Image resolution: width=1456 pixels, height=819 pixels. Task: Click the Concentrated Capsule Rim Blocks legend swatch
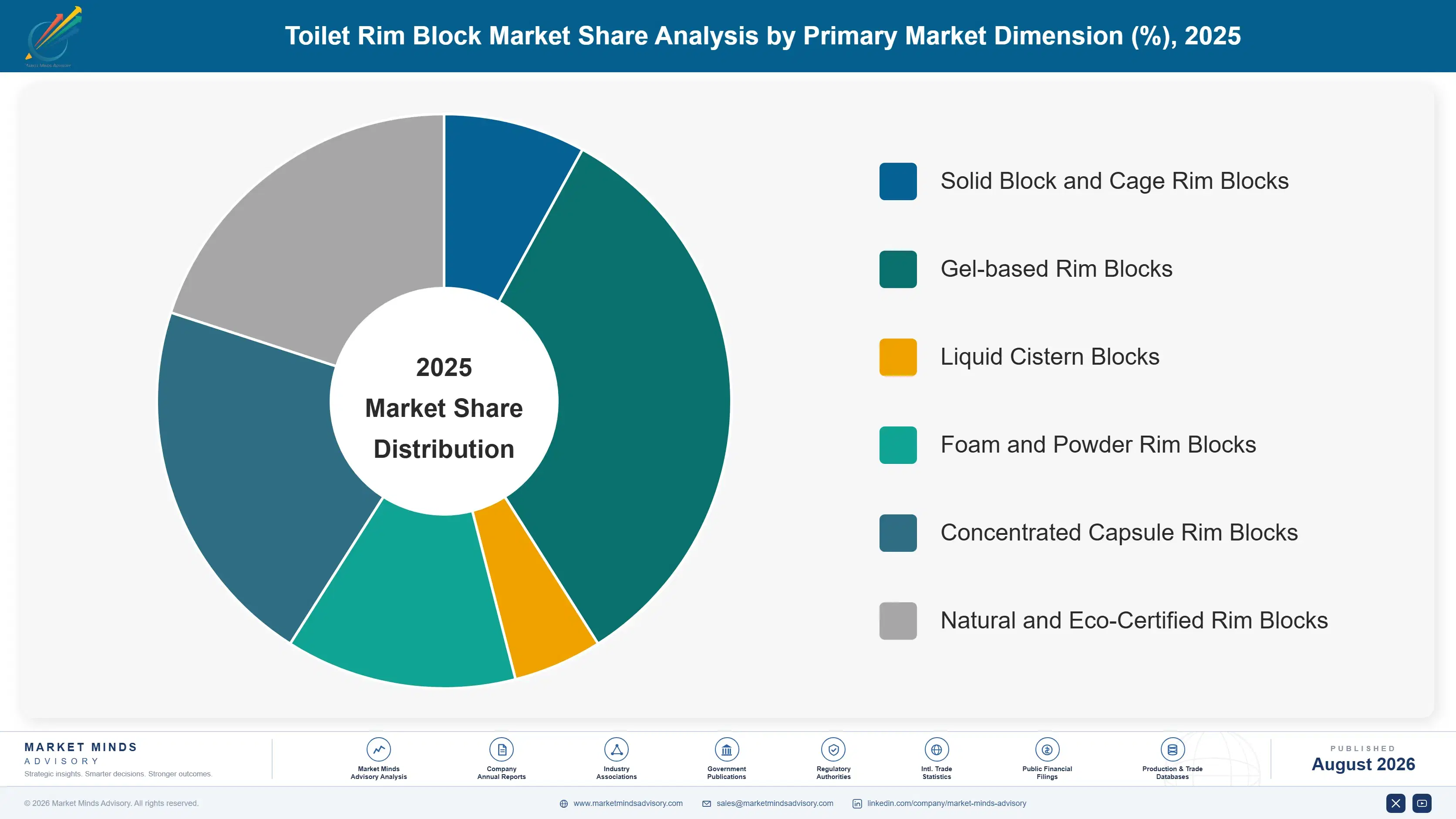897,533
